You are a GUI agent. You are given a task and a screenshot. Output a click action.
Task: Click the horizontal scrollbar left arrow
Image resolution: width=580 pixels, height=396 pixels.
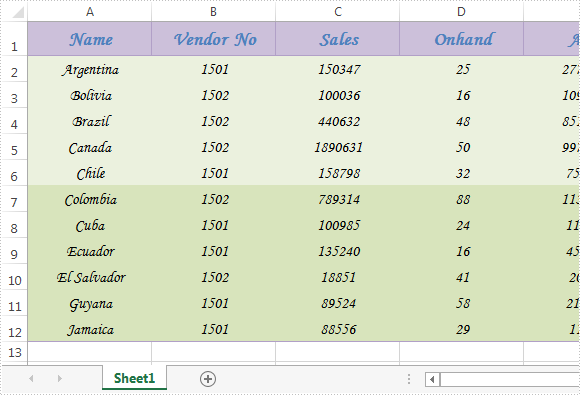432,379
